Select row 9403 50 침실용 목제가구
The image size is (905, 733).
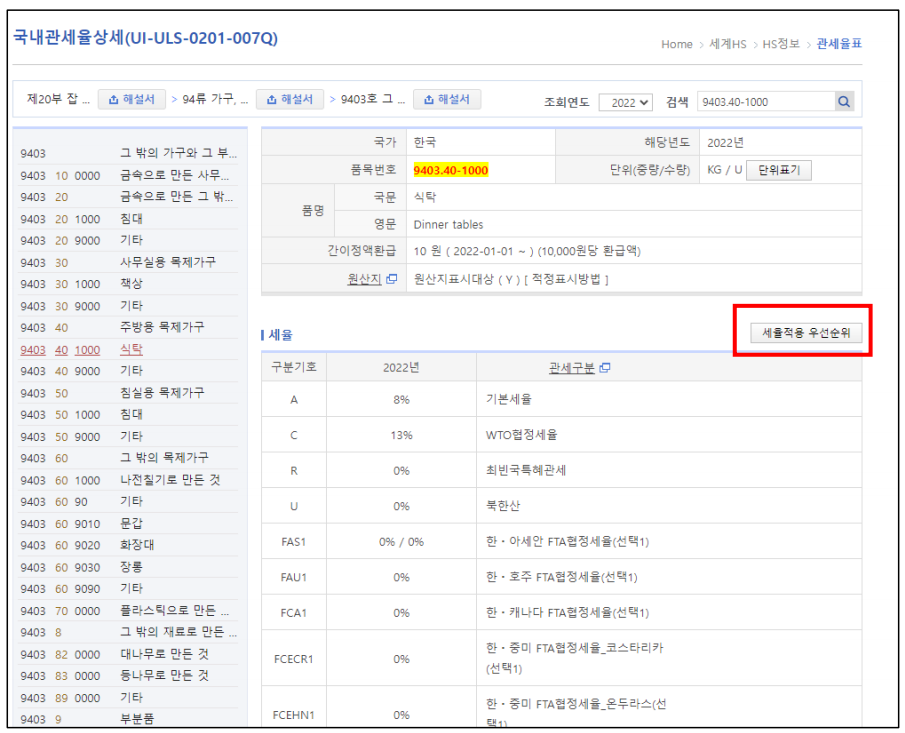128,393
